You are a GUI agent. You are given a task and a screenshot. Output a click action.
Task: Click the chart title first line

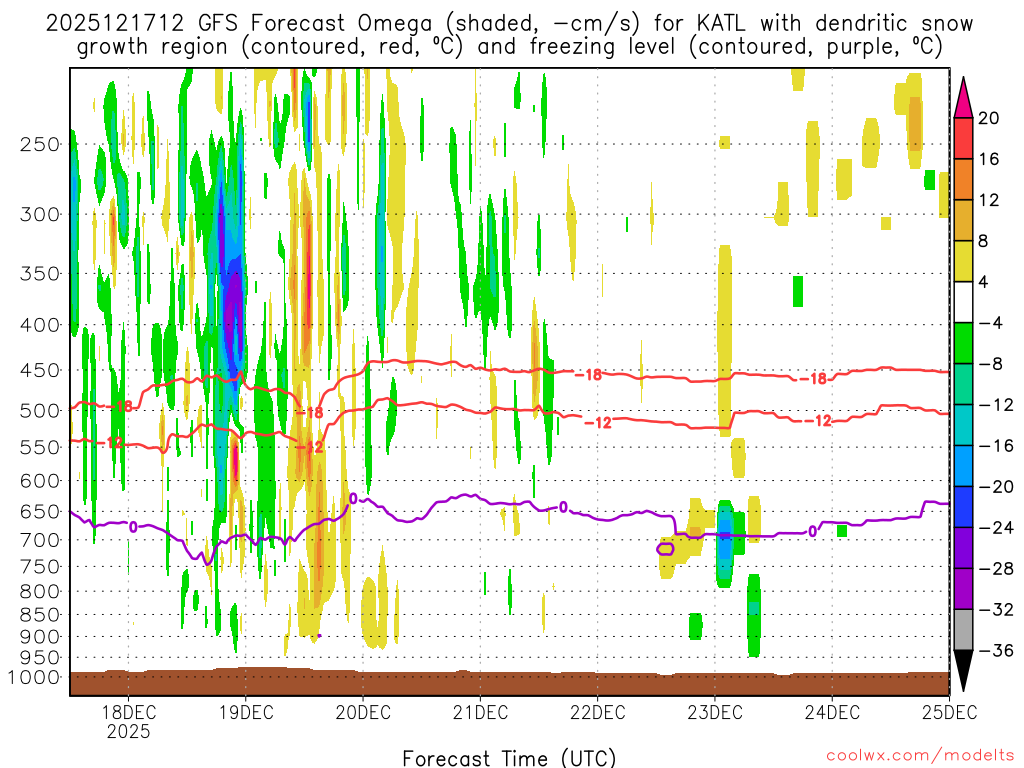point(509,24)
